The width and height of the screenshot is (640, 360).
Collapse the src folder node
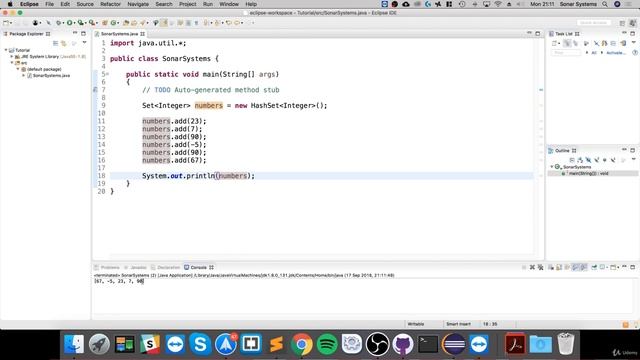tap(12, 63)
